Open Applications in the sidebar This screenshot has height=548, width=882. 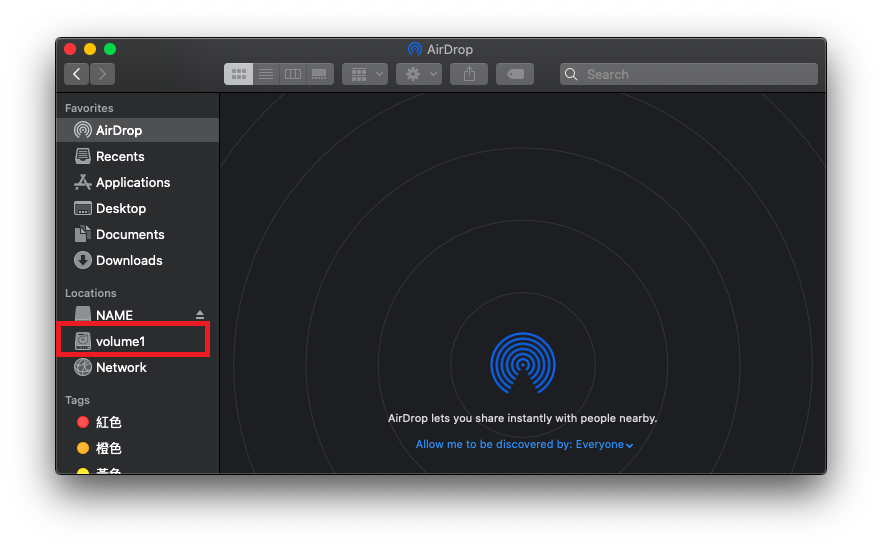137,182
